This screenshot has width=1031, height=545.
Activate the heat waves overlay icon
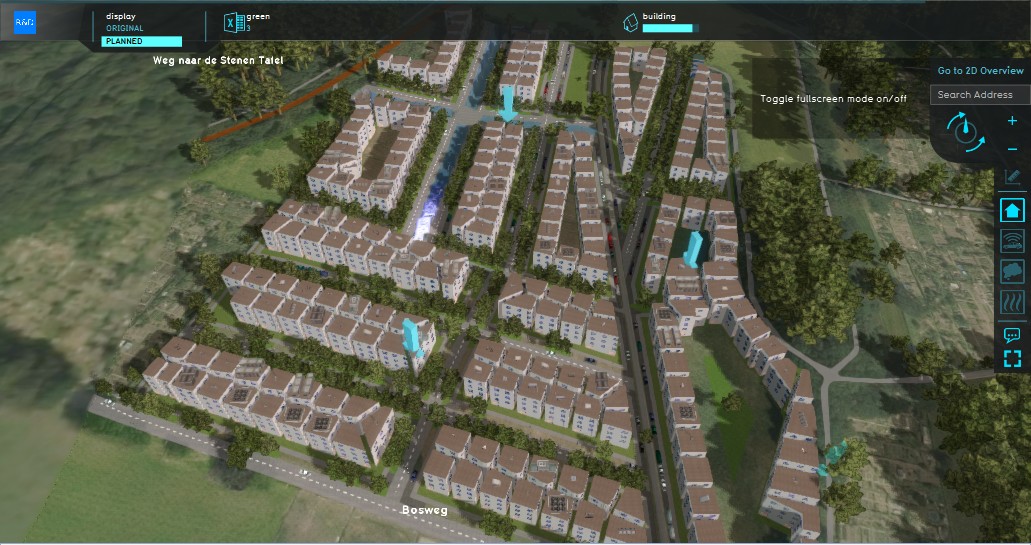(1012, 302)
